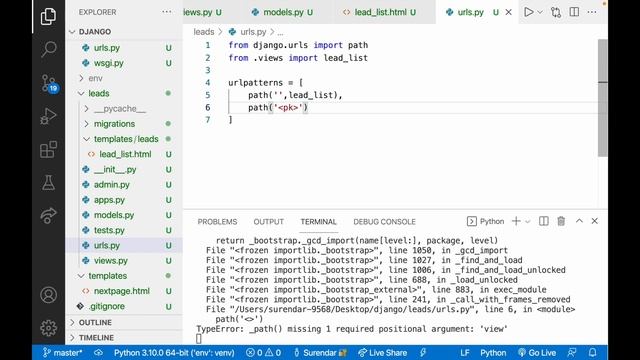This screenshot has width=640, height=360.
Task: Click the editor vertical scrollbar
Action: (602, 98)
